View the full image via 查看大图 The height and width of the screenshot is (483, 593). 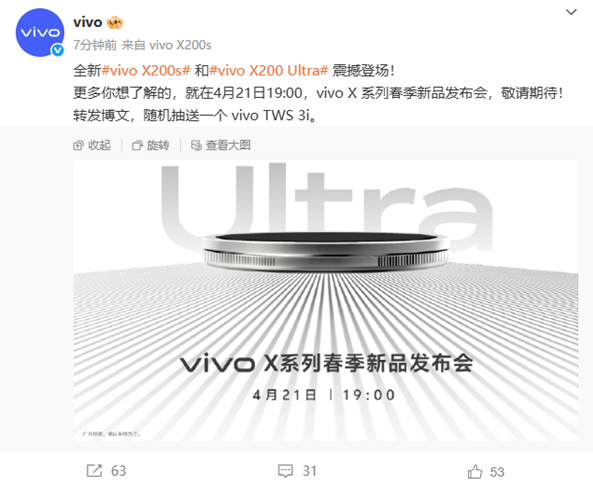228,145
